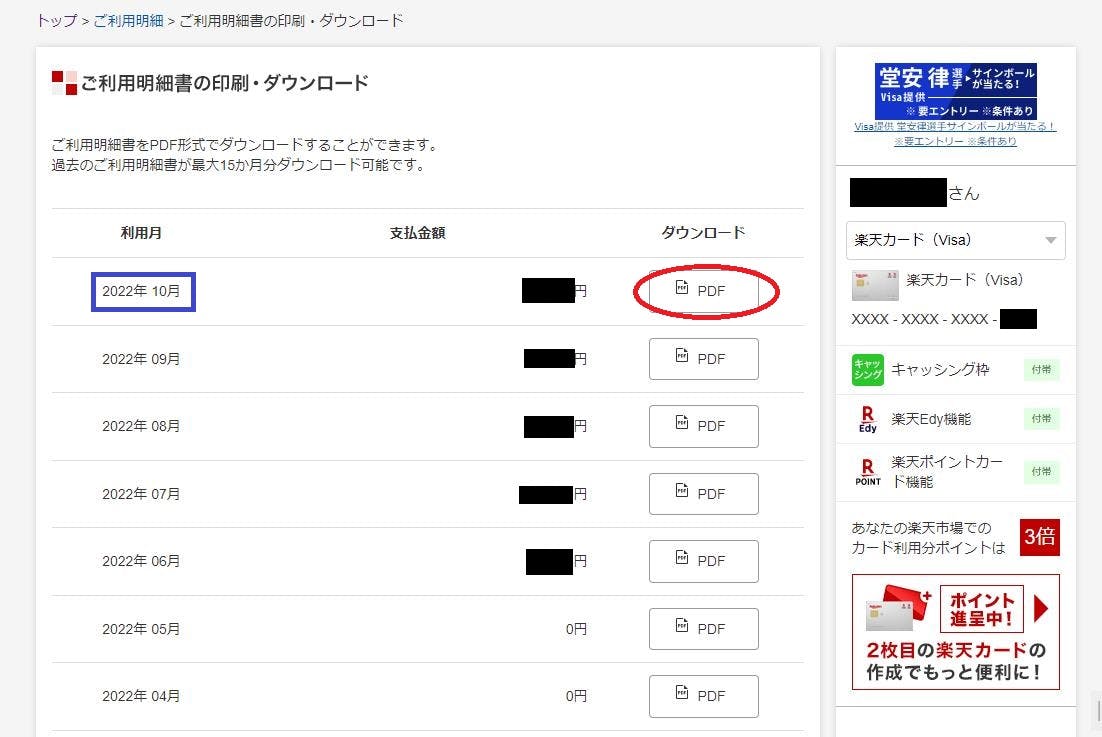Click the page heading ご利用明細書の印刷・ダウンロード

224,83
